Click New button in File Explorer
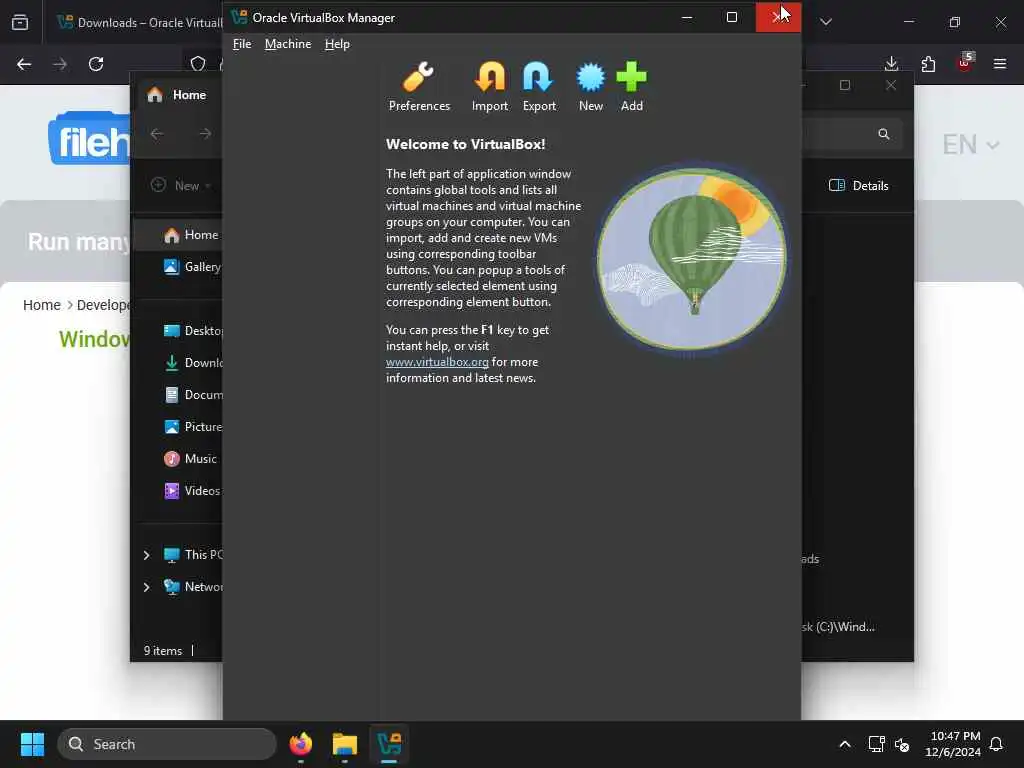1024x768 pixels. point(181,185)
